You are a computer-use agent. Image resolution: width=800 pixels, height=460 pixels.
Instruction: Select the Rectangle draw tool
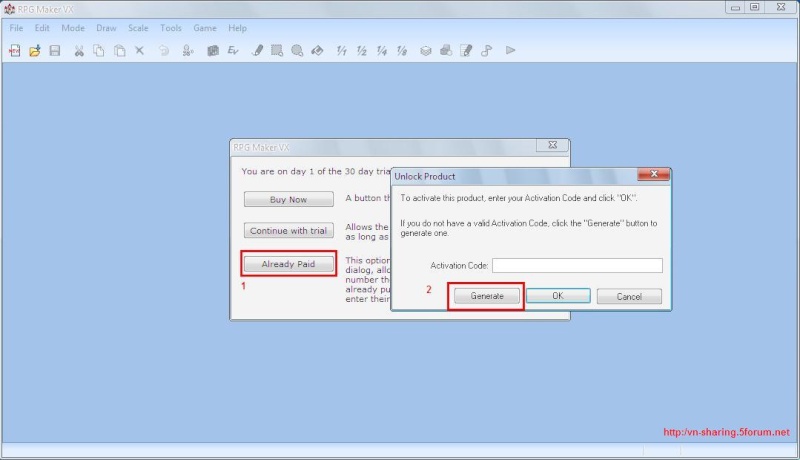(277, 50)
